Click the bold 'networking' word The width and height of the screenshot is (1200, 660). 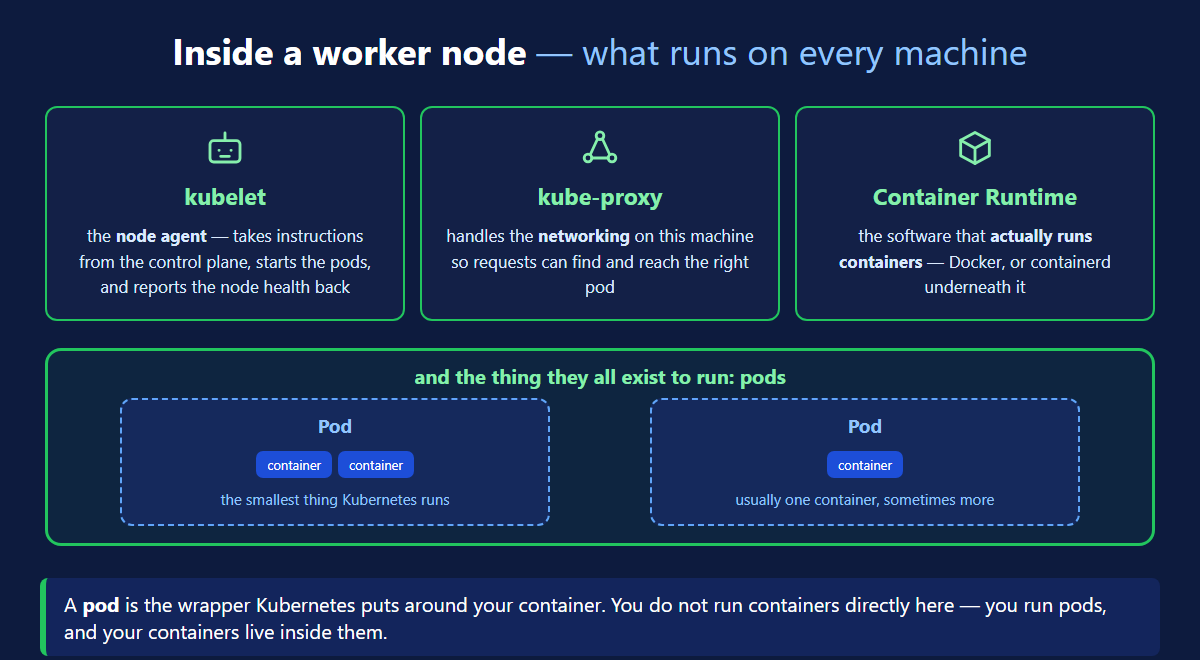click(x=584, y=236)
